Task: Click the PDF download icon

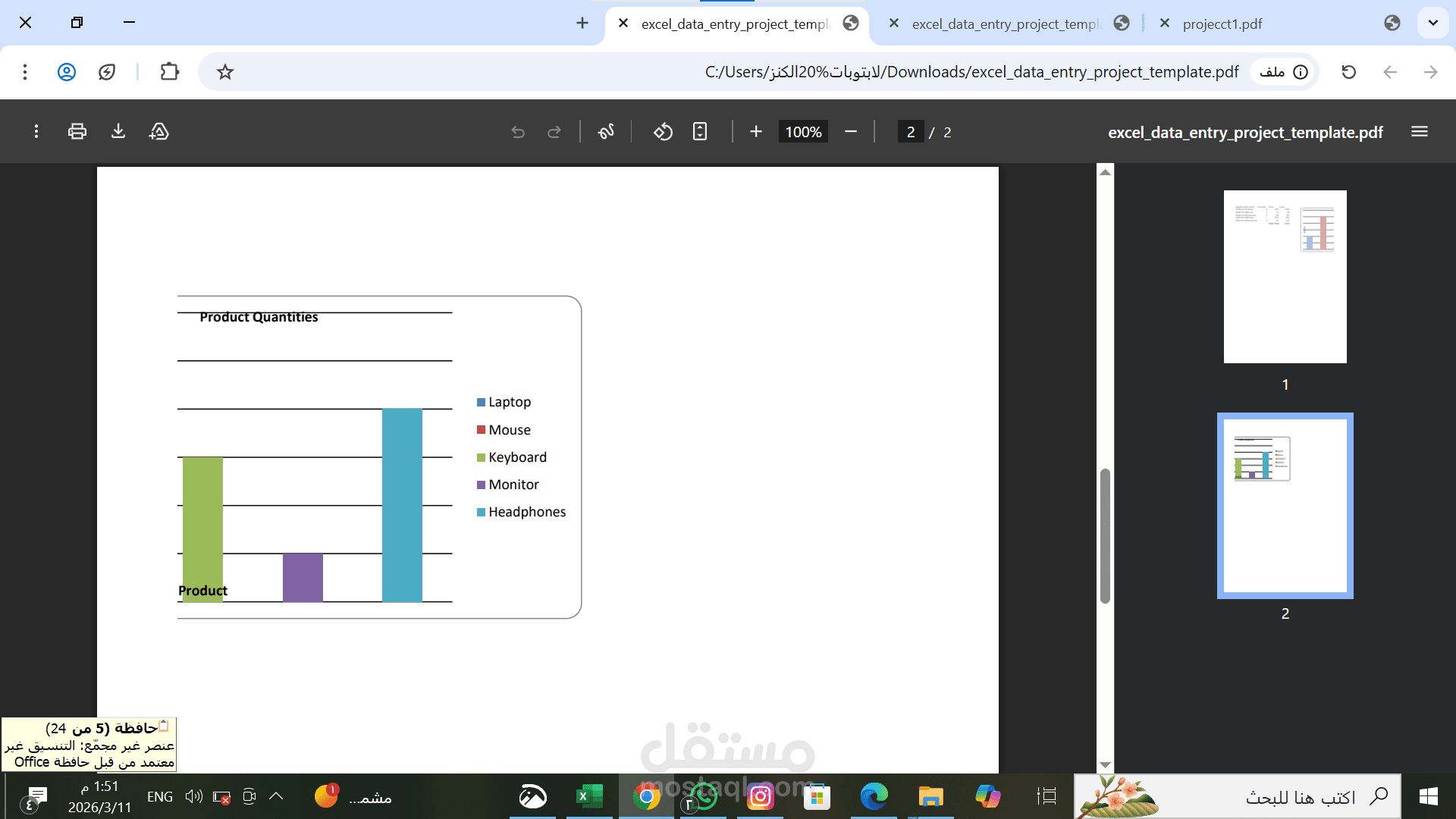Action: (x=118, y=131)
